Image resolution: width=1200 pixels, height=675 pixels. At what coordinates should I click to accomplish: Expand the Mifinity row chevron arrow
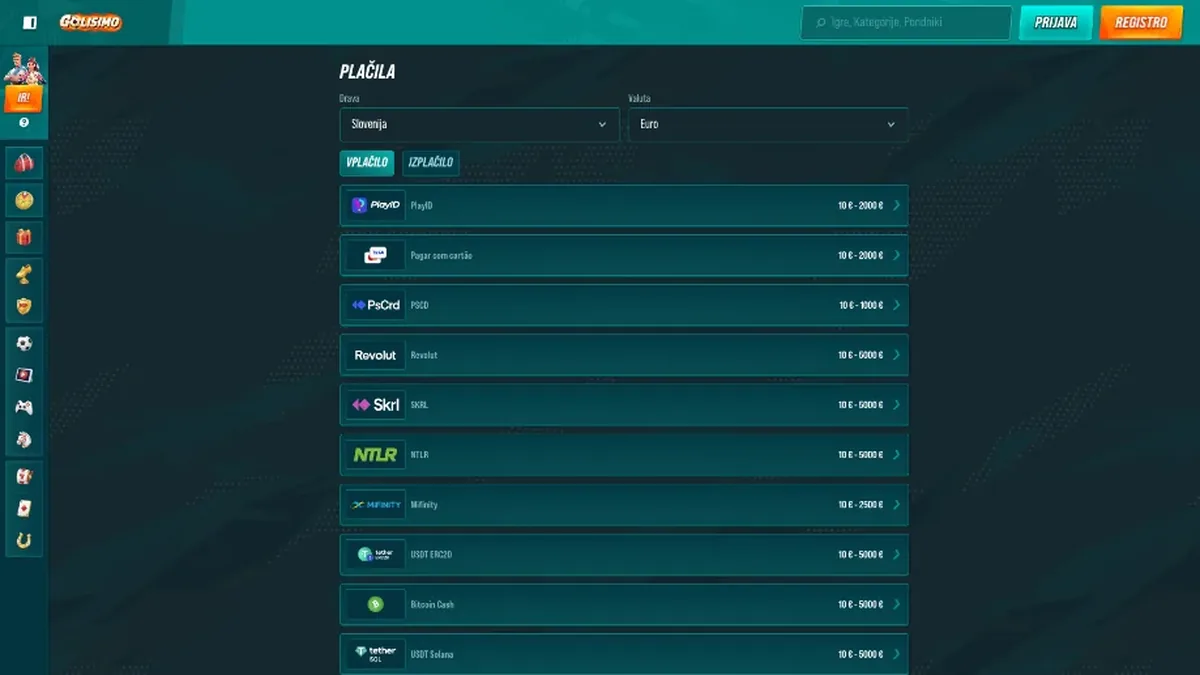coord(896,505)
